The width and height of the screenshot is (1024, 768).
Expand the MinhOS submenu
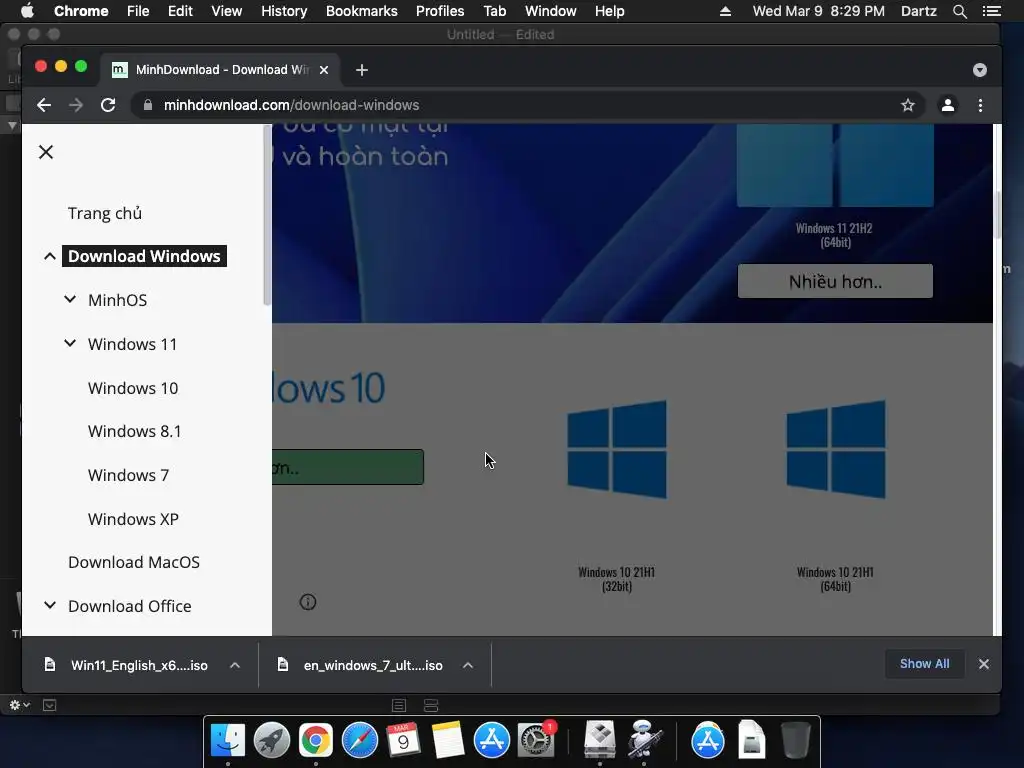(x=70, y=300)
